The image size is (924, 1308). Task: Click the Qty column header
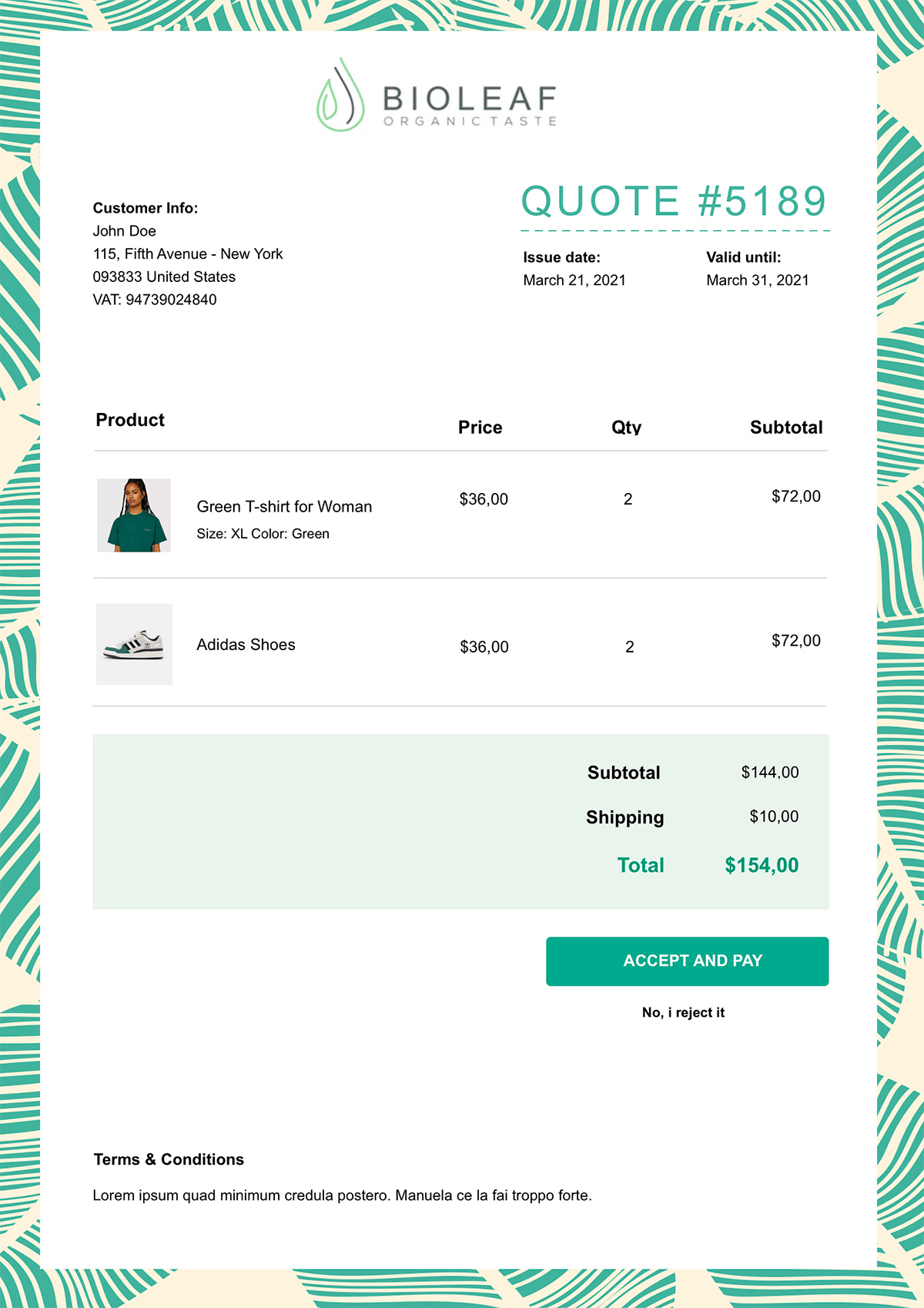pyautogui.click(x=626, y=428)
